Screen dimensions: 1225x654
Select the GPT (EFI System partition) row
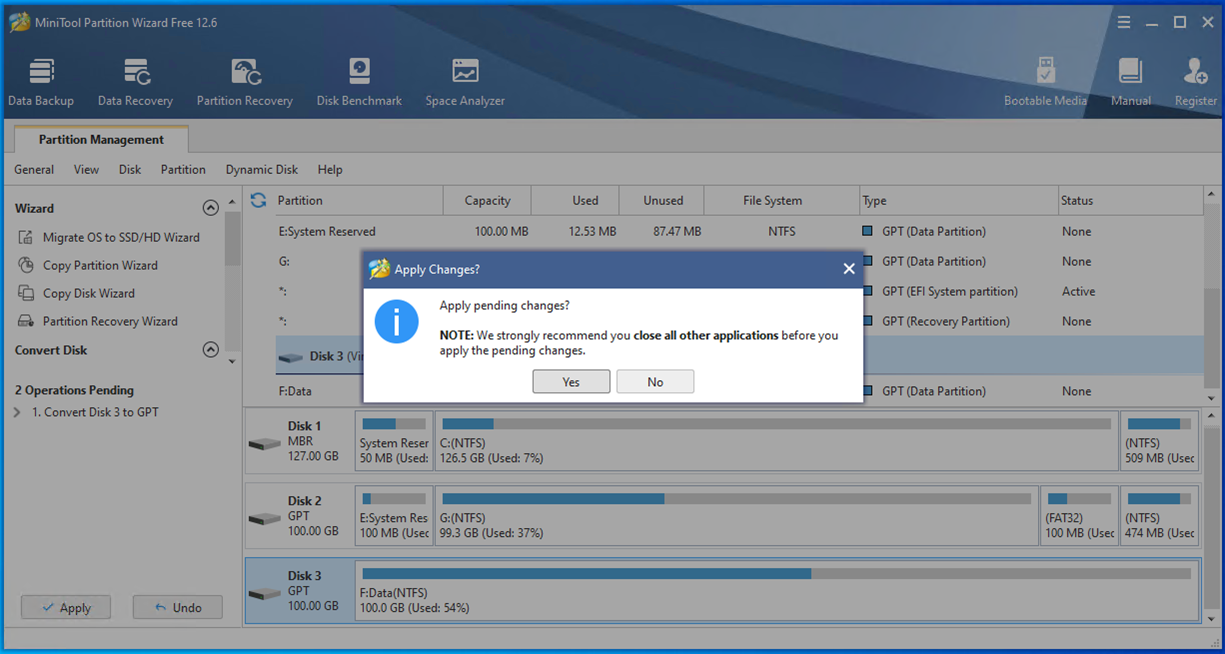[738, 291]
